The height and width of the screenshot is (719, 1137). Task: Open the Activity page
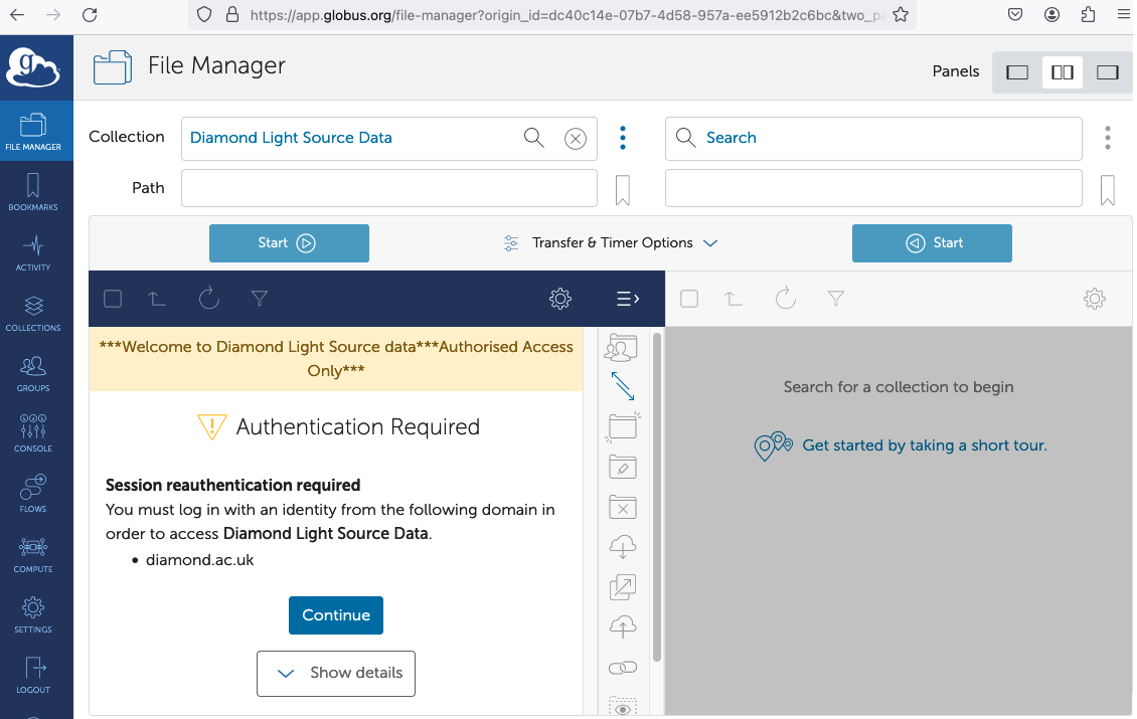point(33,252)
